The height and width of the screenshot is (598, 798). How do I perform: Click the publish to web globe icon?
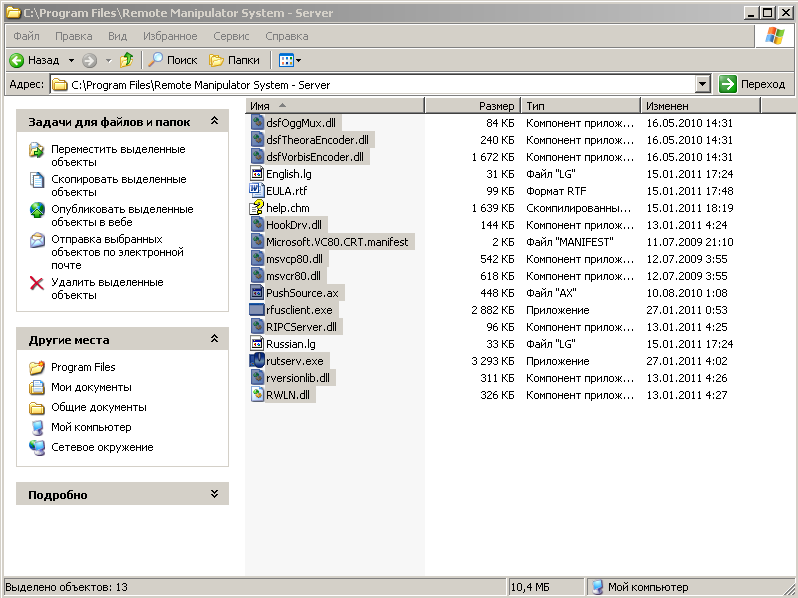pos(37,210)
